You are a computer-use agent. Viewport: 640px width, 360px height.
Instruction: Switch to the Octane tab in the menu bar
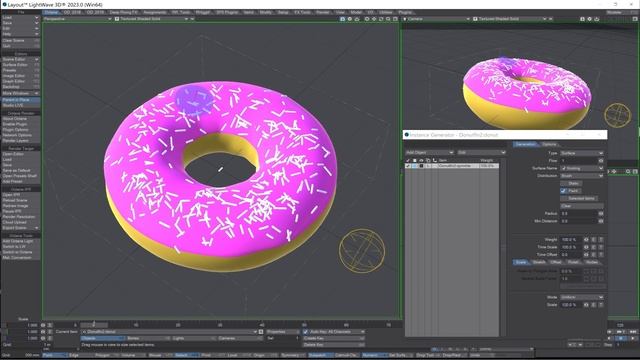tap(51, 13)
